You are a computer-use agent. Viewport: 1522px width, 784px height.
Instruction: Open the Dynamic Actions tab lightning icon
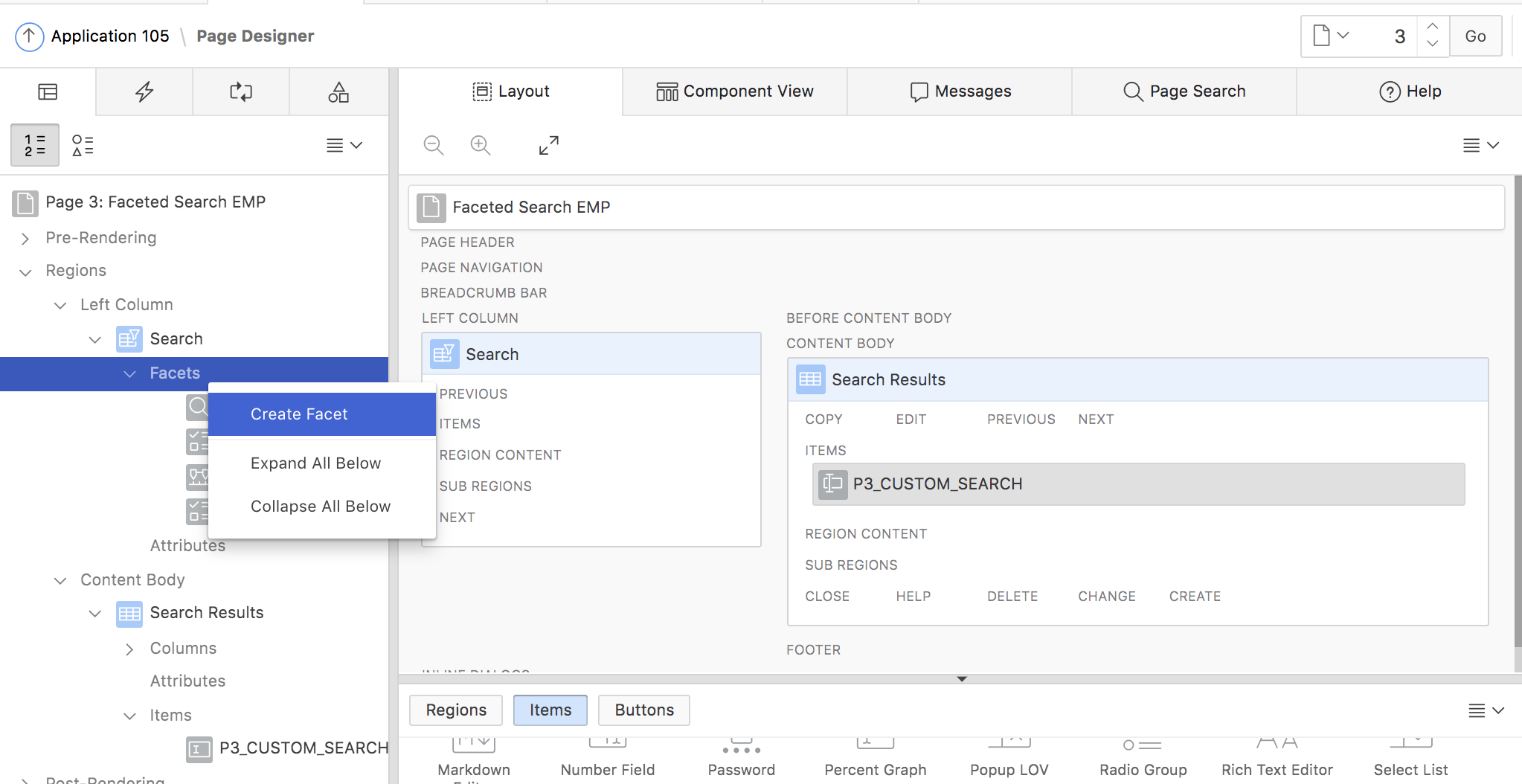(144, 91)
